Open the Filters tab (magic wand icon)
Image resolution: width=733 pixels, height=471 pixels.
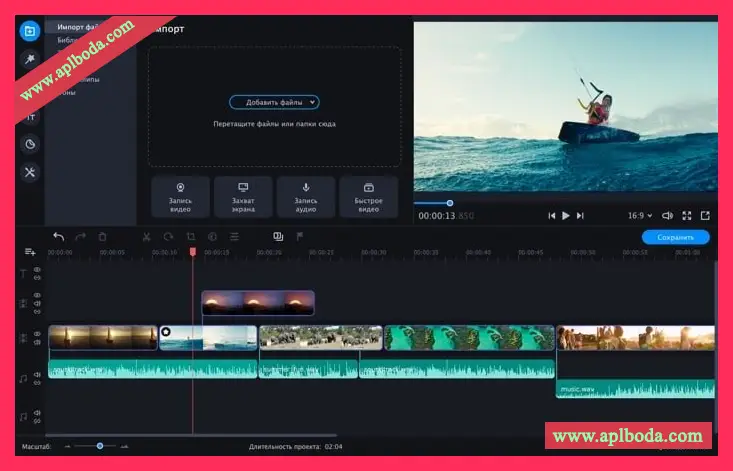(29, 59)
